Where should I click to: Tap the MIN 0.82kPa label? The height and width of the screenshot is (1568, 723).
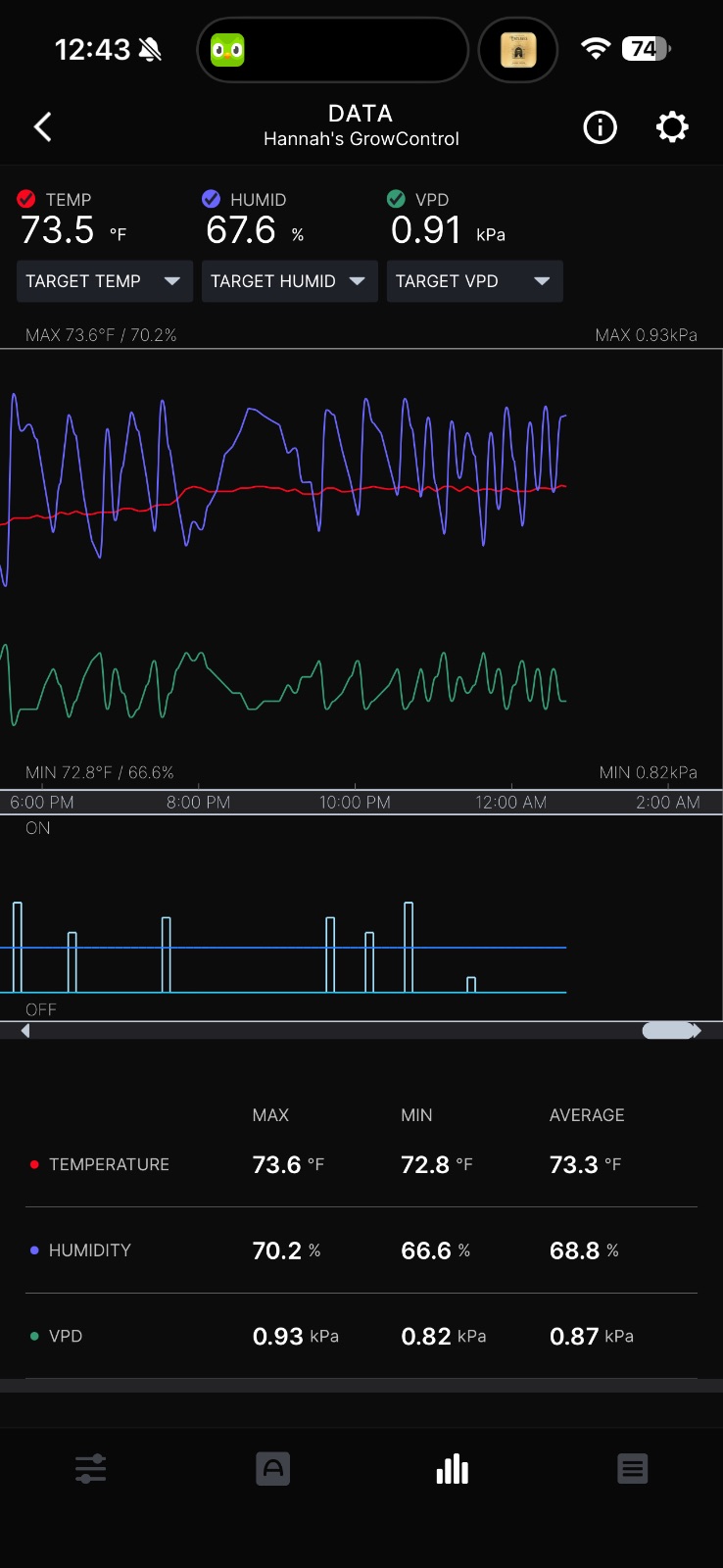(649, 772)
